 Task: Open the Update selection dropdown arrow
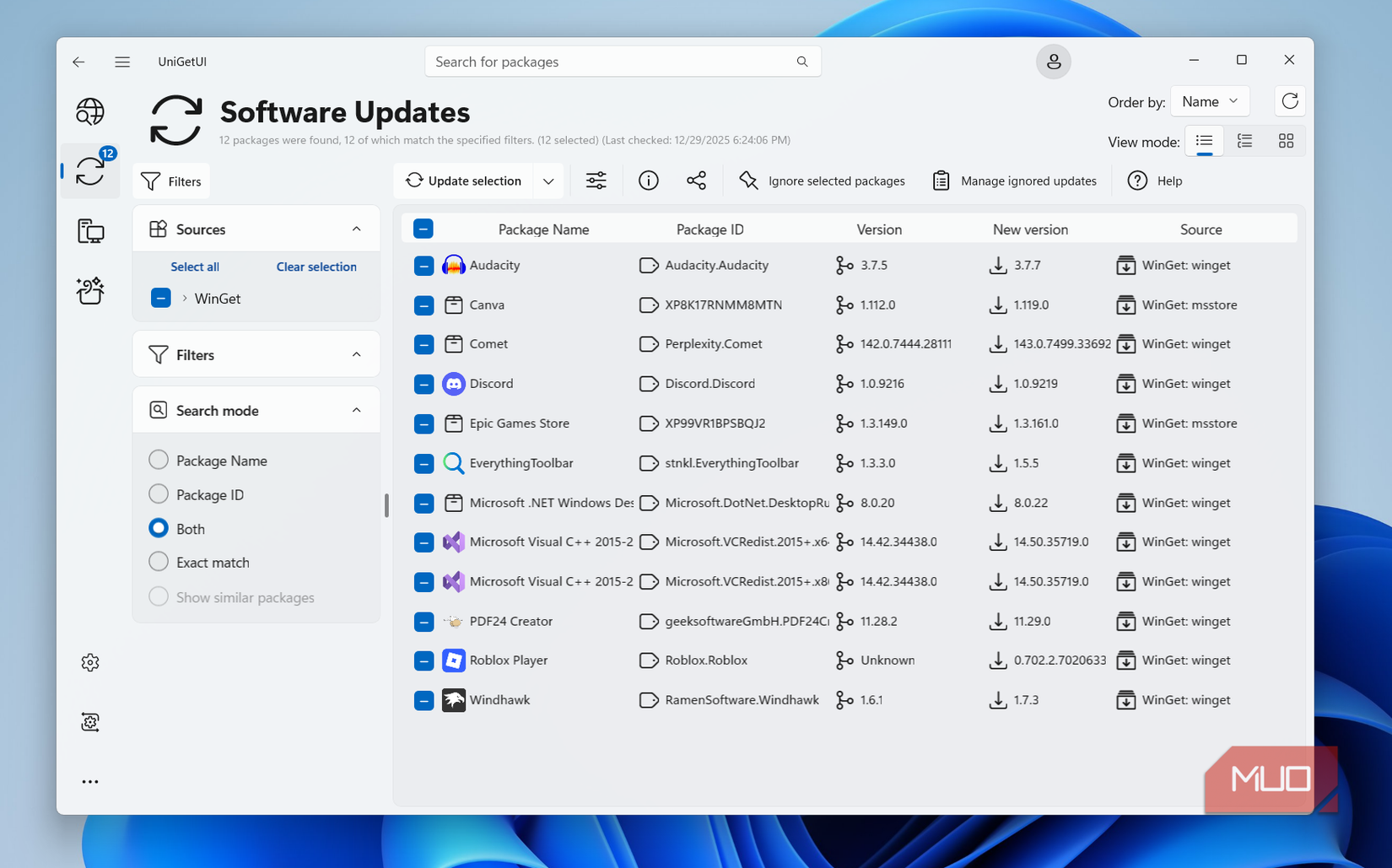[x=548, y=180]
